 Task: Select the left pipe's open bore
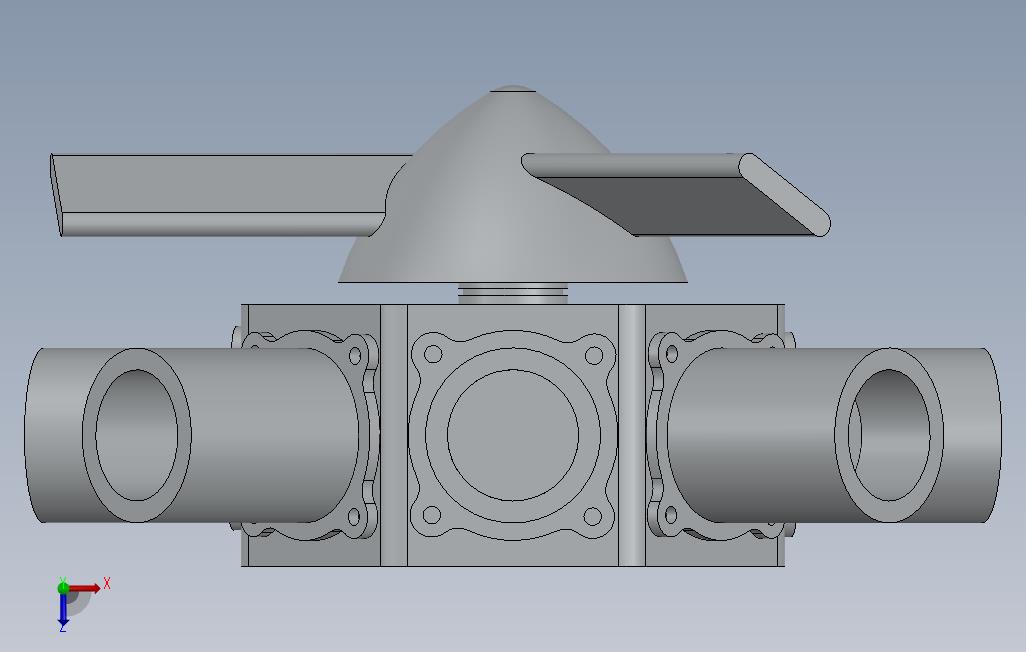(x=137, y=435)
